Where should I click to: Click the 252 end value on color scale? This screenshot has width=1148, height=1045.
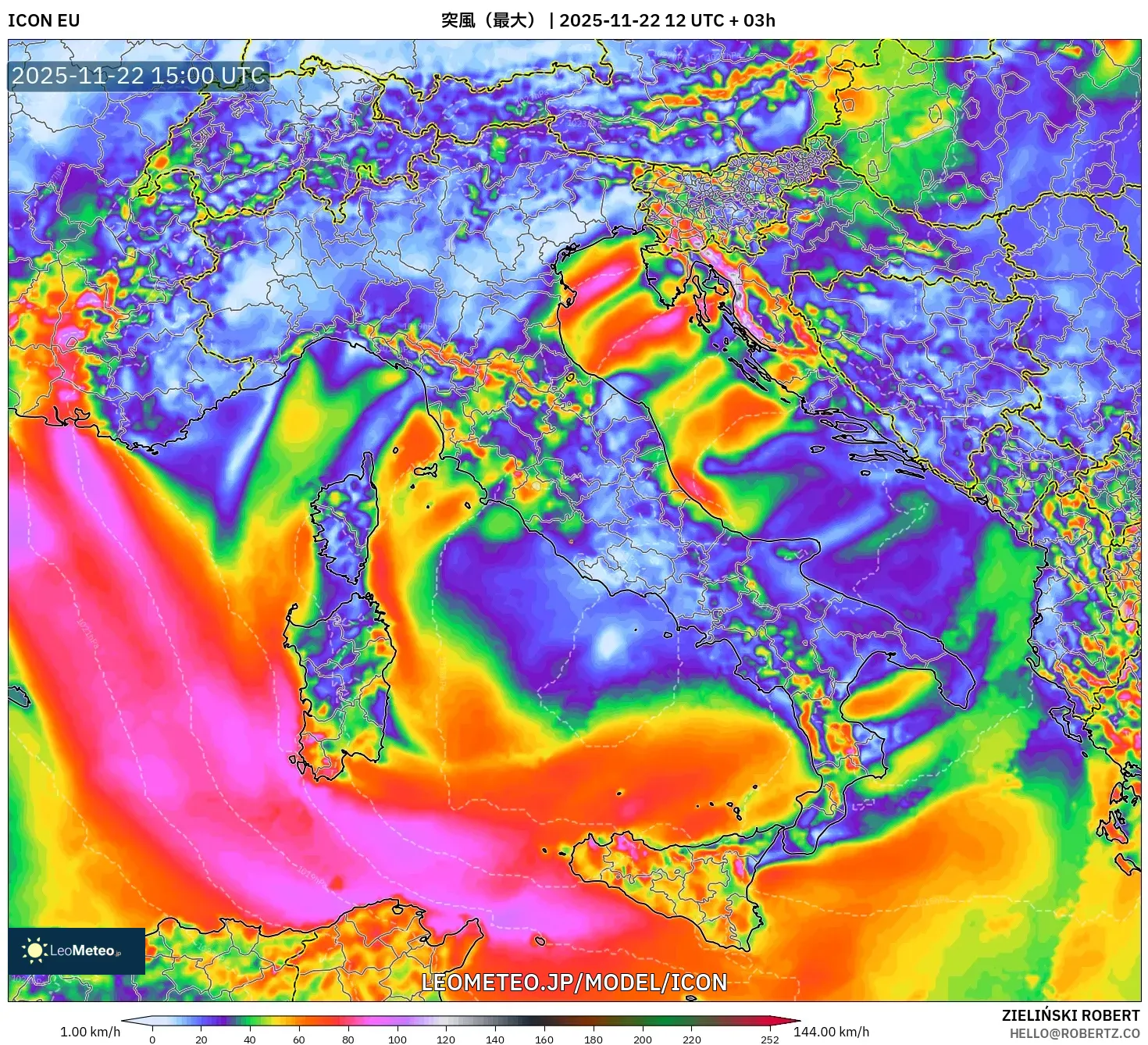pyautogui.click(x=769, y=1039)
